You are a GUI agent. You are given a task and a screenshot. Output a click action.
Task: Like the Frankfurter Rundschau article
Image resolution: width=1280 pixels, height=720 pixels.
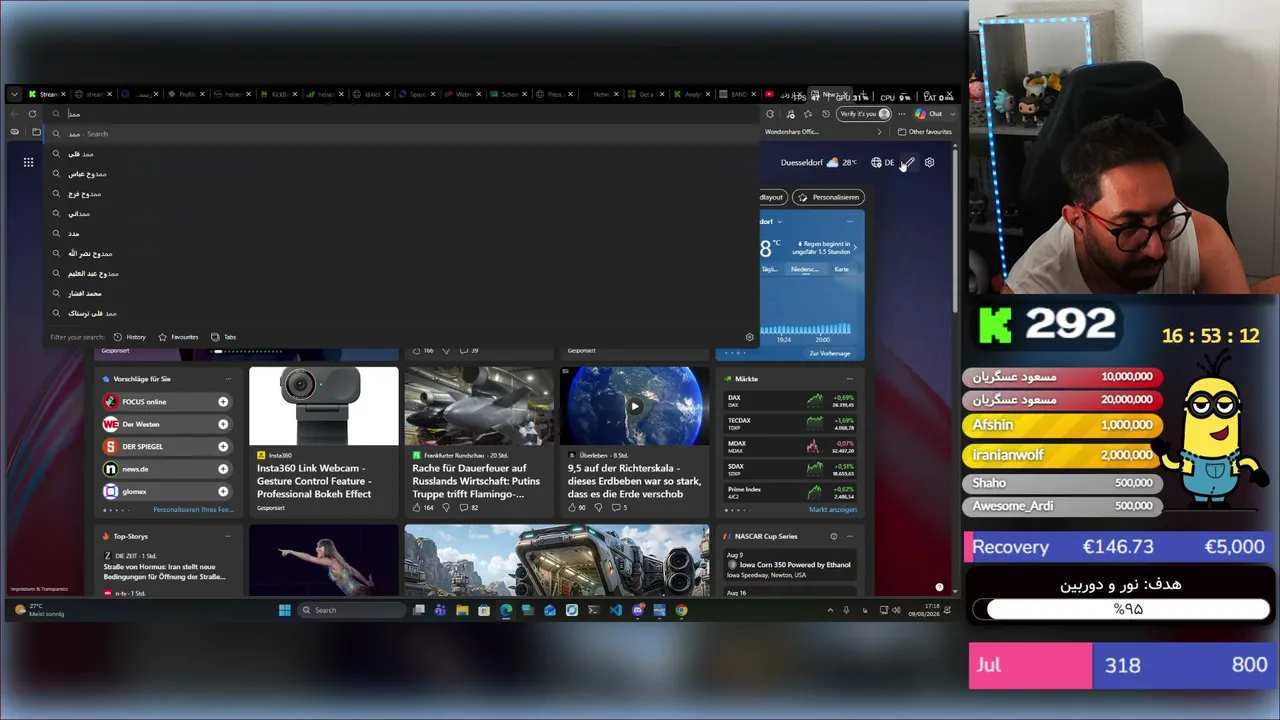click(424, 507)
